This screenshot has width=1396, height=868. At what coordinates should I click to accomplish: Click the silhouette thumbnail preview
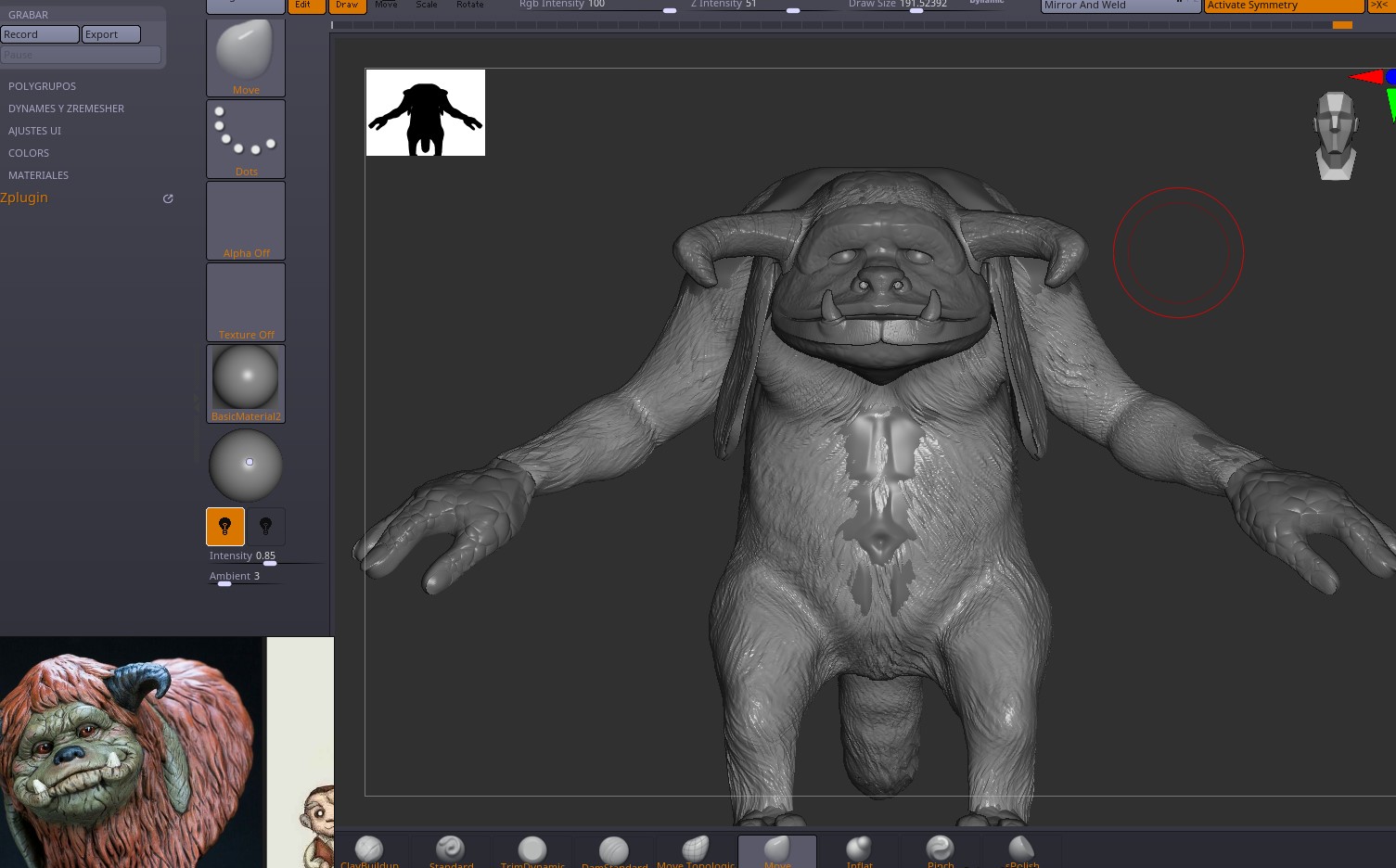click(426, 112)
